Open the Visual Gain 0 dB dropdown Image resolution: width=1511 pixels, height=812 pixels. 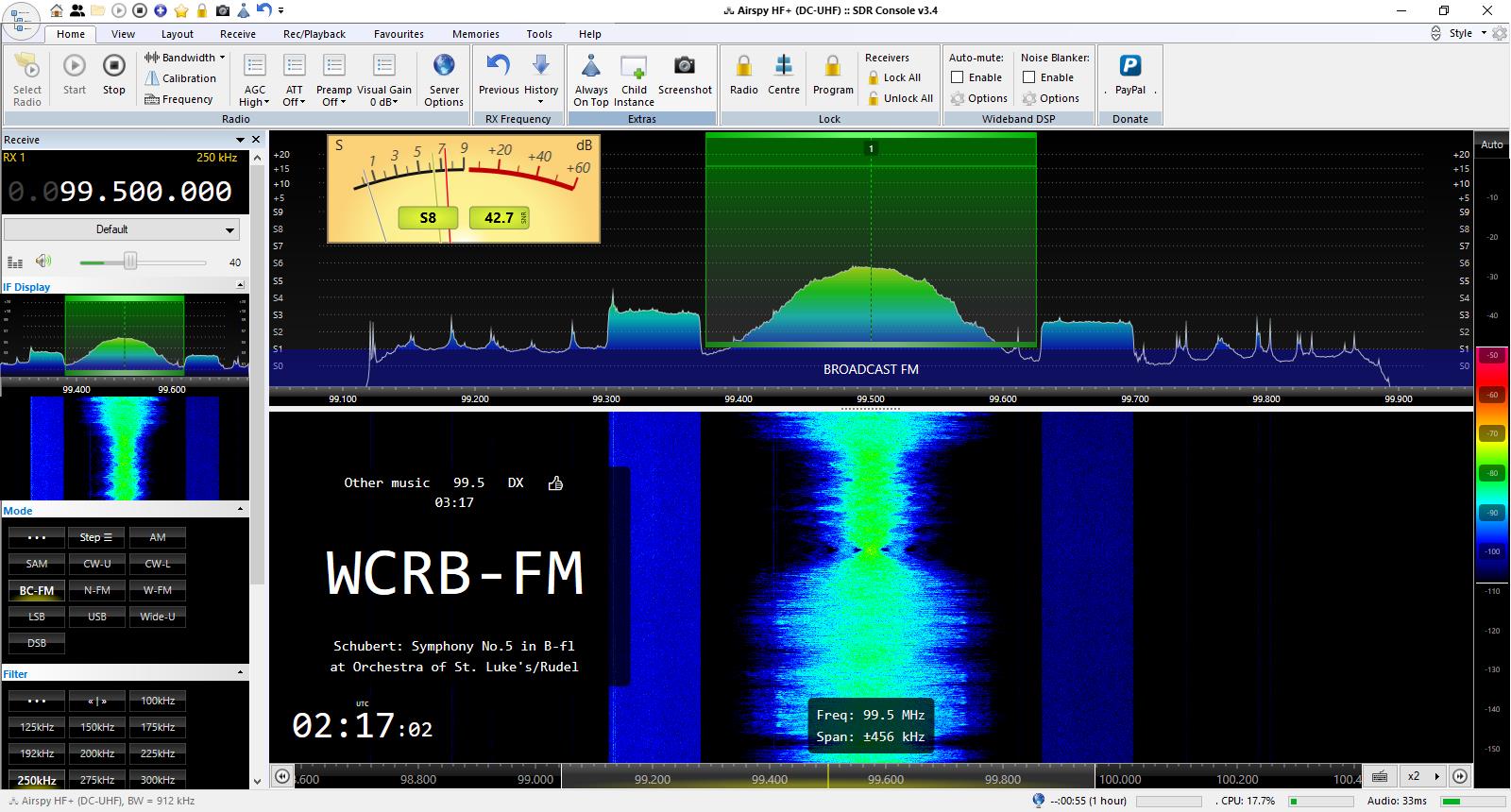coord(384,79)
